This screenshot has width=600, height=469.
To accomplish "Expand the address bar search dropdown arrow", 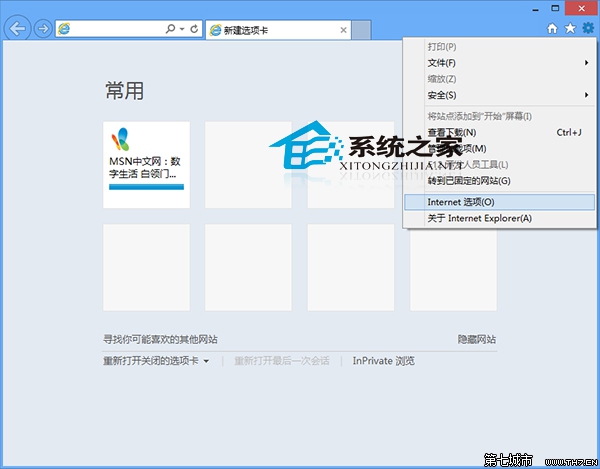I will click(182, 29).
